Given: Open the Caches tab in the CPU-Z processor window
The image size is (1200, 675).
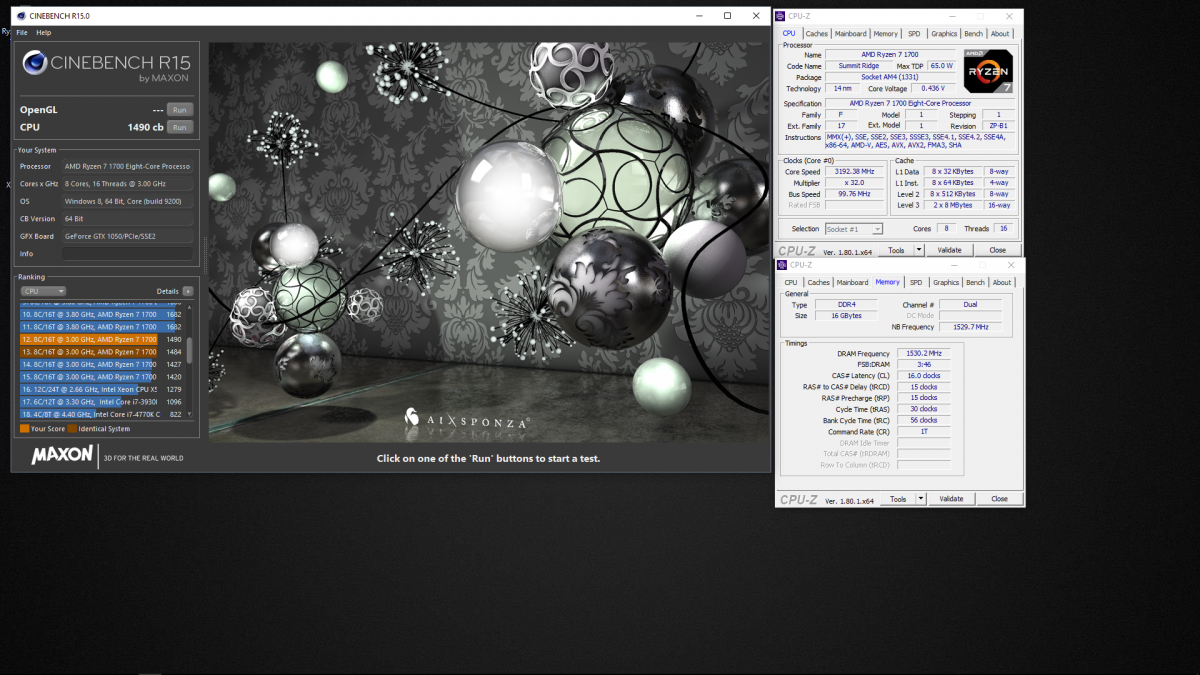Looking at the screenshot, I should [817, 33].
